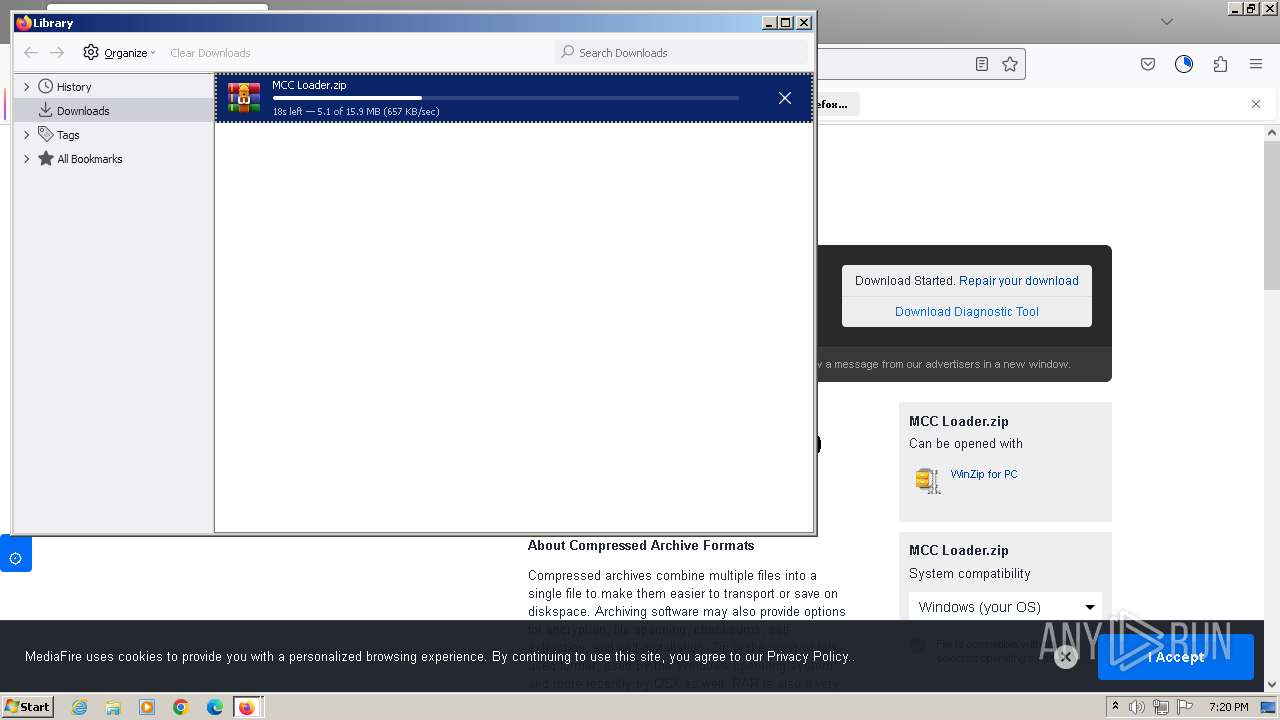The height and width of the screenshot is (720, 1280).
Task: Cancel the MCC Loader.zip download
Action: pyautogui.click(x=785, y=98)
